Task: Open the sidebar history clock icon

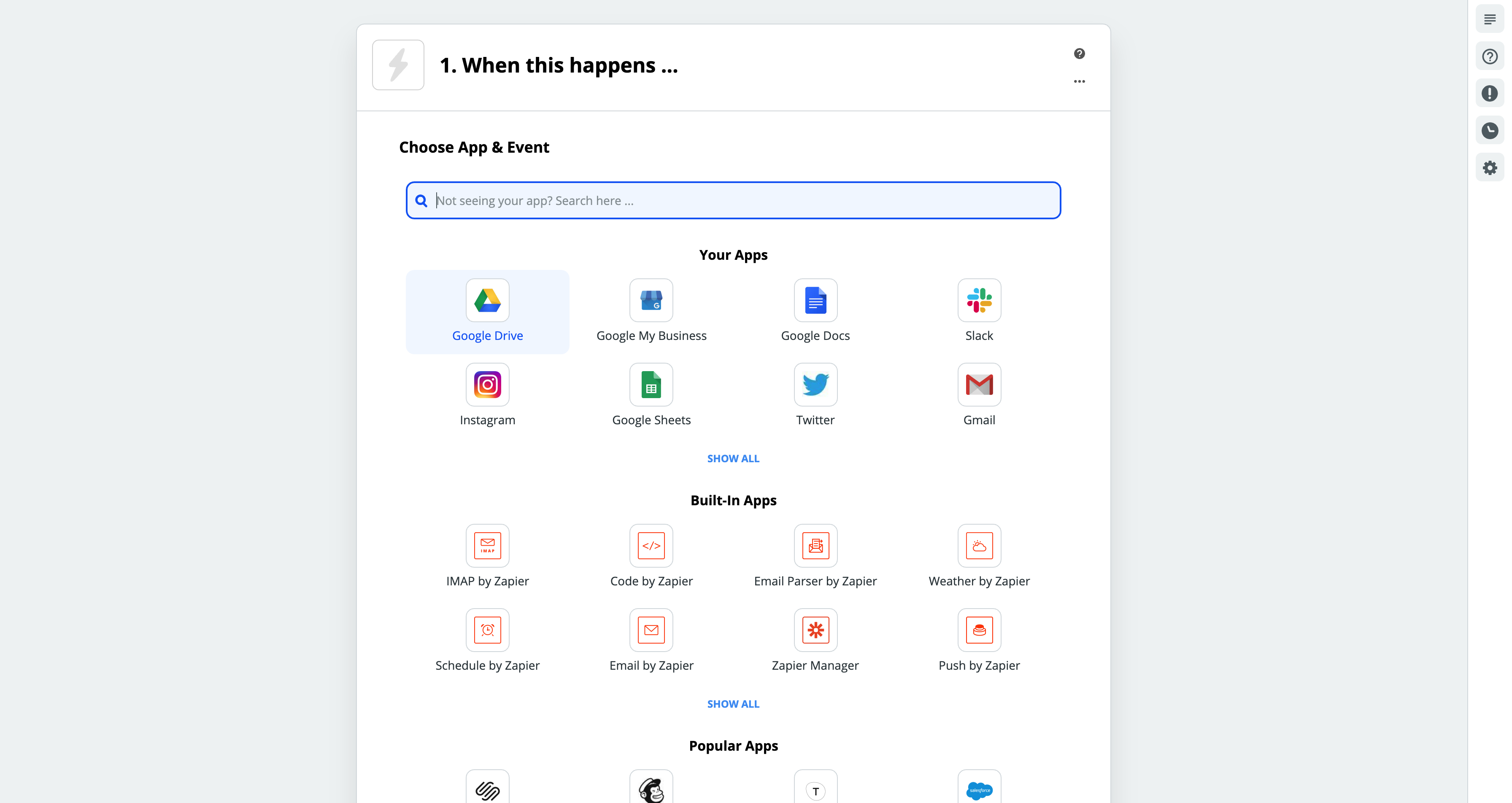Action: 1489,130
